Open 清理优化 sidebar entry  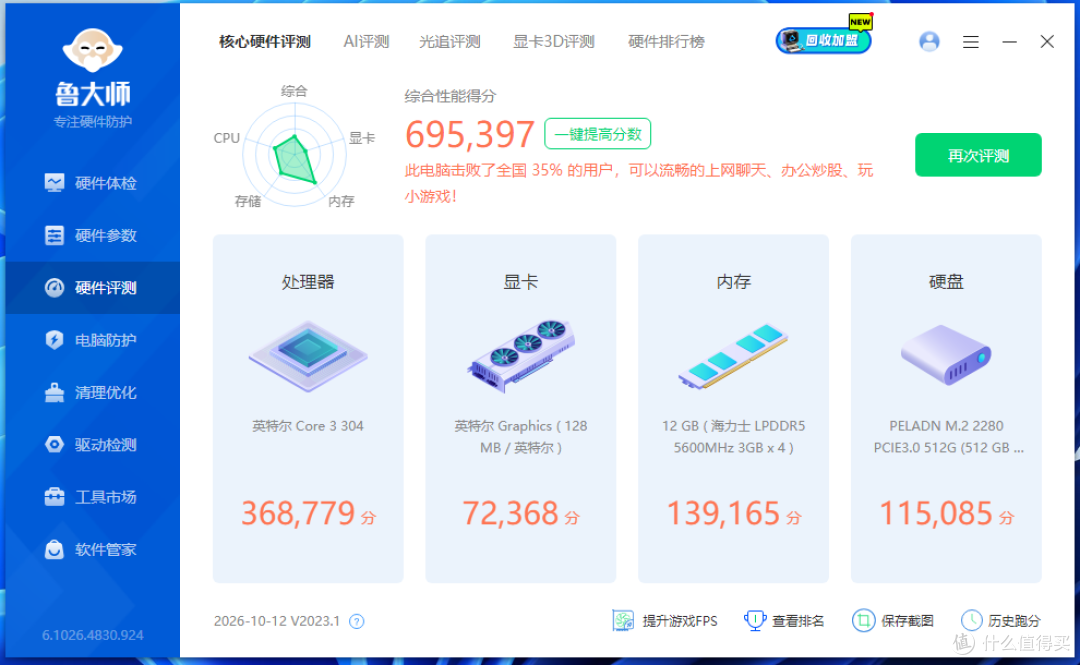coord(92,393)
